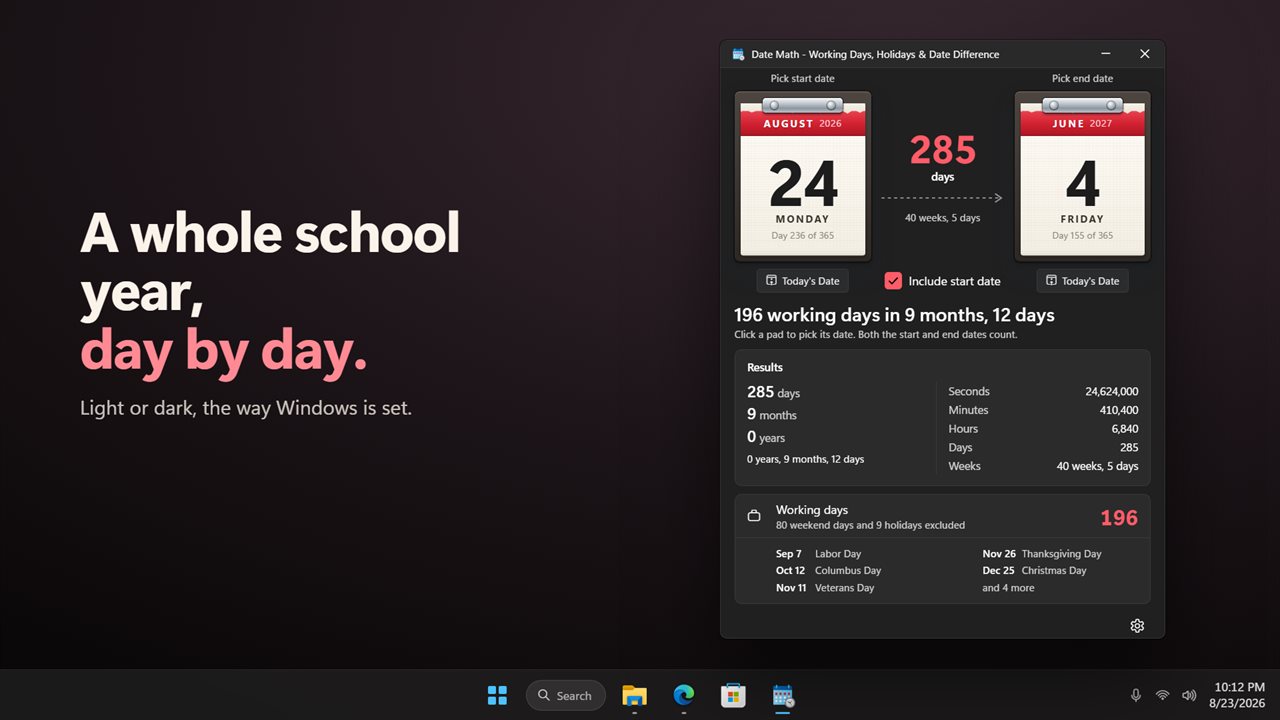Click the volume speaker tray icon

(1189, 695)
